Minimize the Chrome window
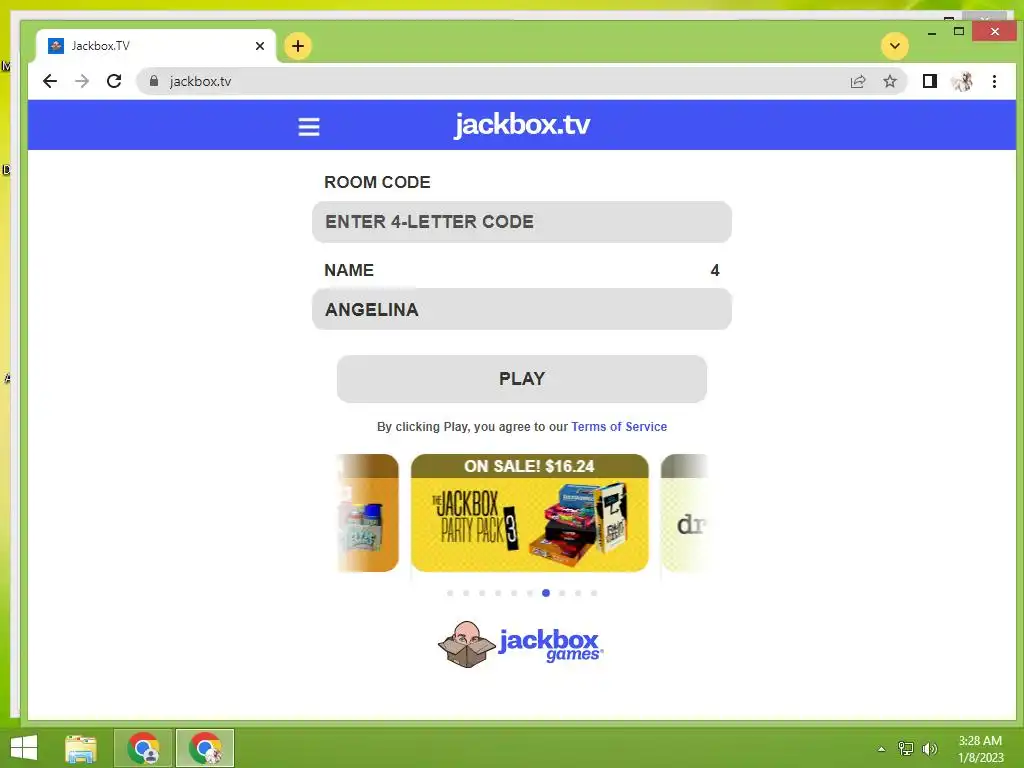This screenshot has width=1024, height=768. (x=932, y=33)
